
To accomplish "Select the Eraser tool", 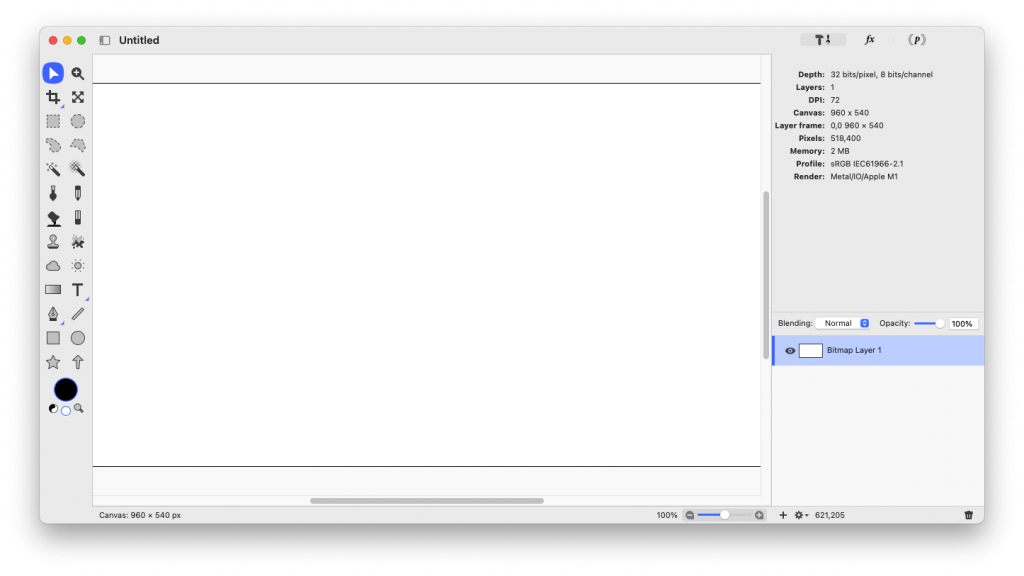I will coord(78,217).
